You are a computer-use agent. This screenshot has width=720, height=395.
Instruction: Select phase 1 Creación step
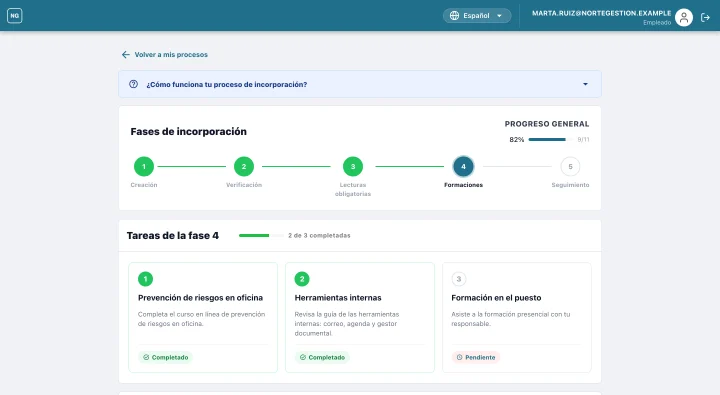144,166
